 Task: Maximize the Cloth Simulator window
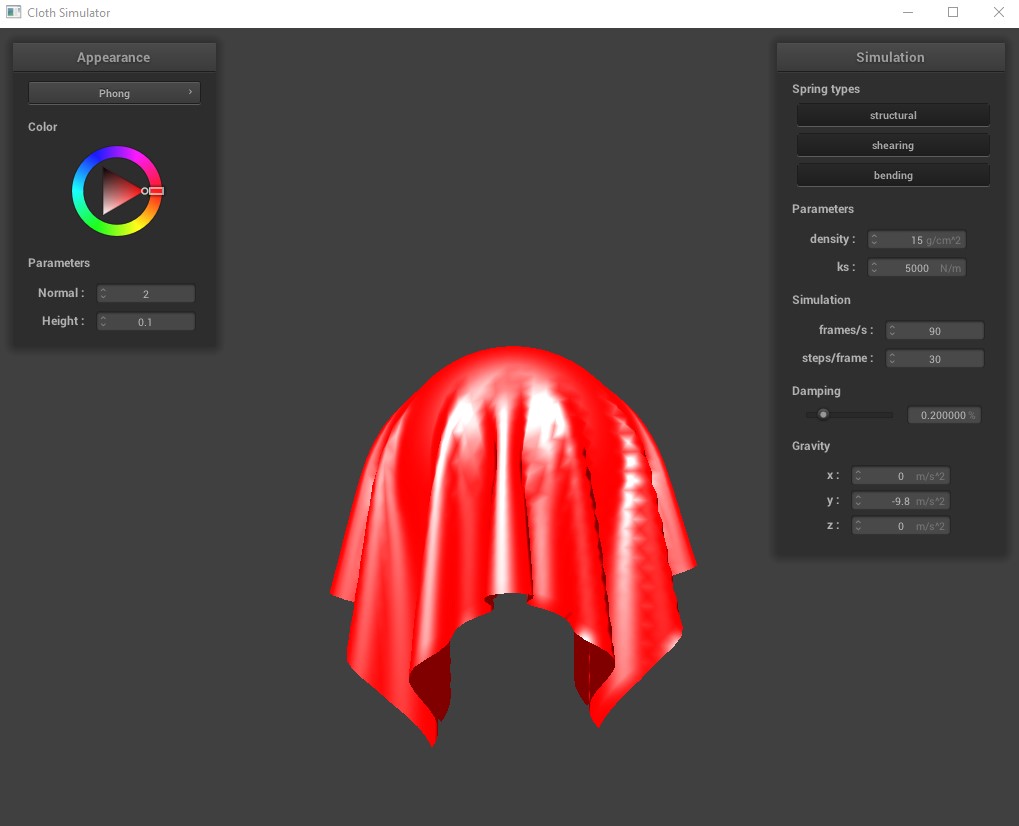point(953,12)
